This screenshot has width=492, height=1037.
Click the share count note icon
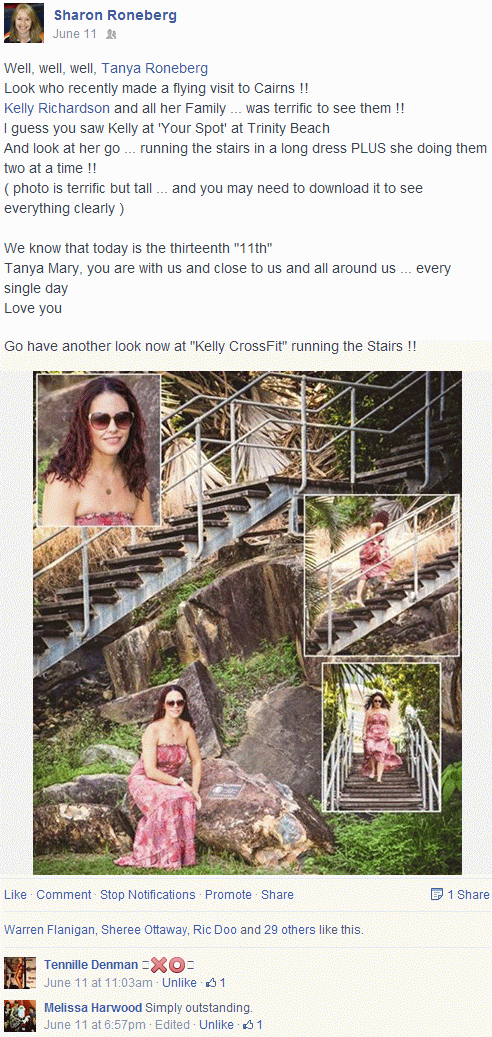(x=436, y=895)
